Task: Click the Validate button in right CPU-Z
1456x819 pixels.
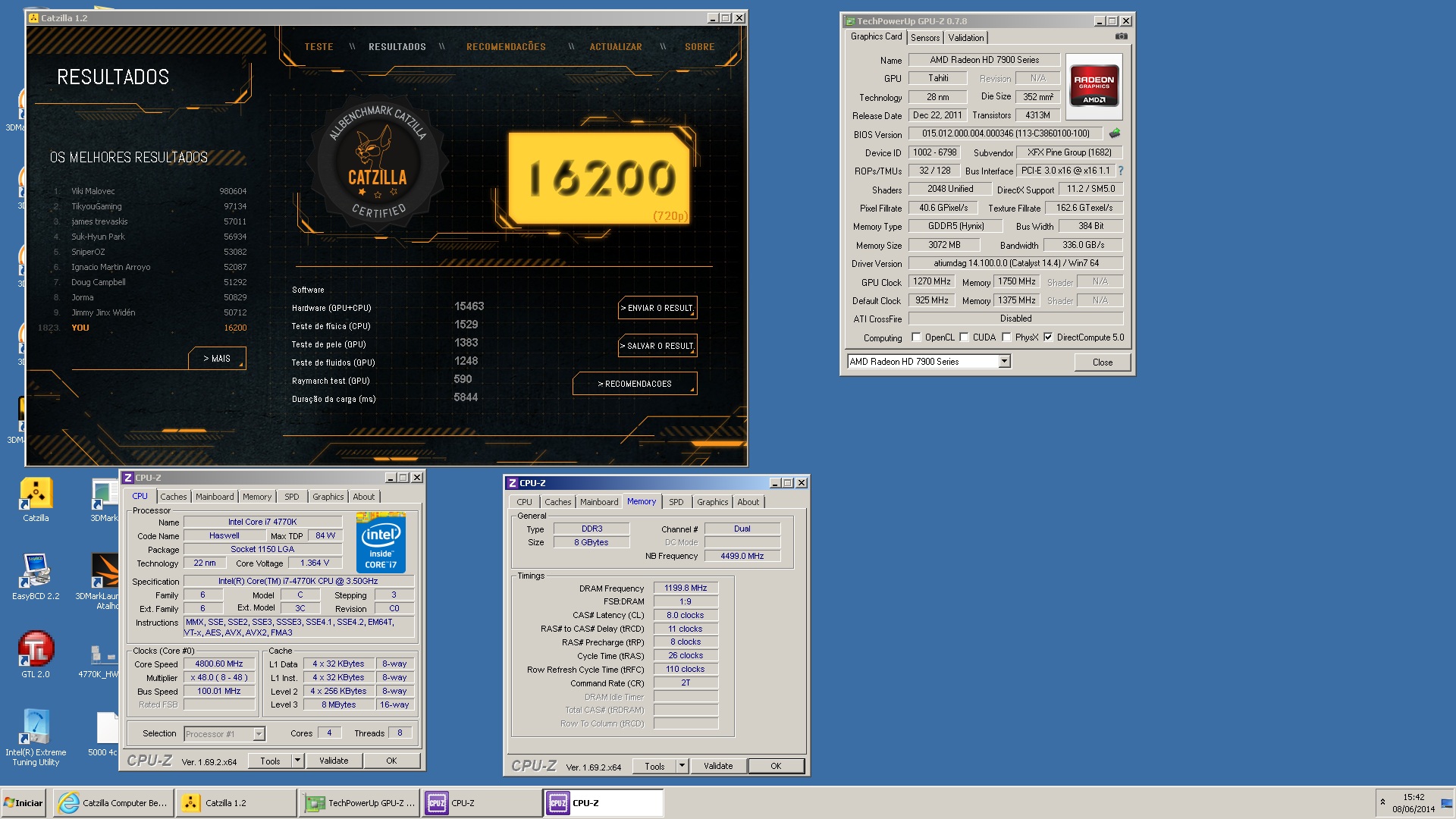Action: click(718, 766)
